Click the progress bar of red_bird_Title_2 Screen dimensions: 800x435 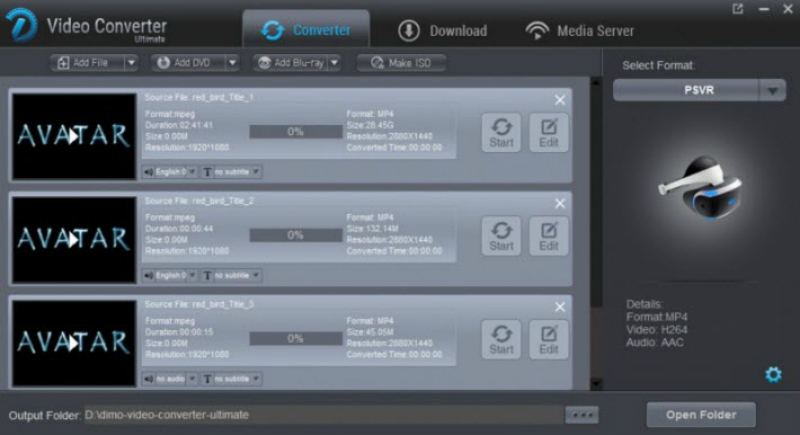point(295,235)
